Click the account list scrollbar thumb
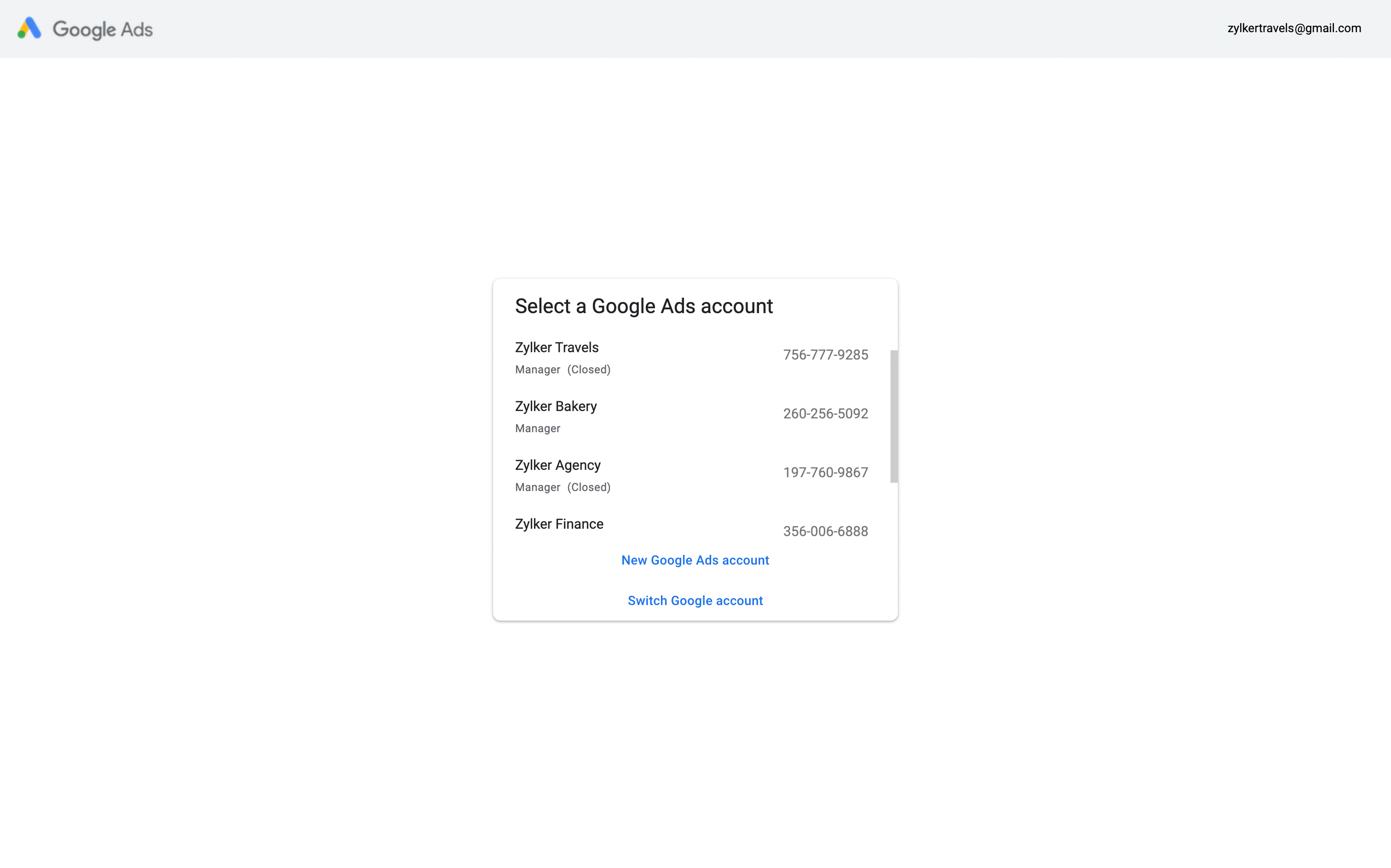This screenshot has height=868, width=1391. [894, 416]
